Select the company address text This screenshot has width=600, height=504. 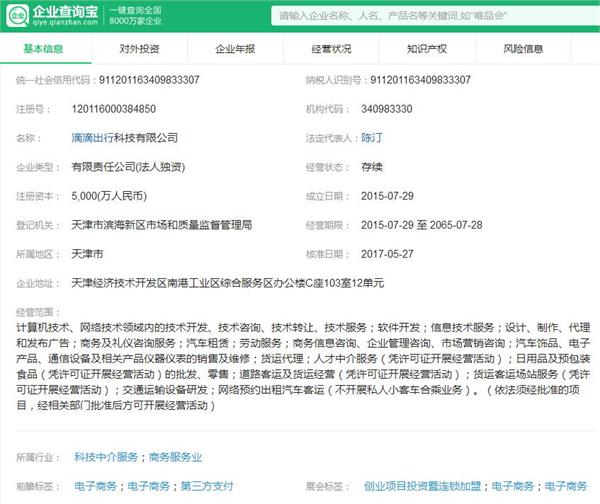228,283
